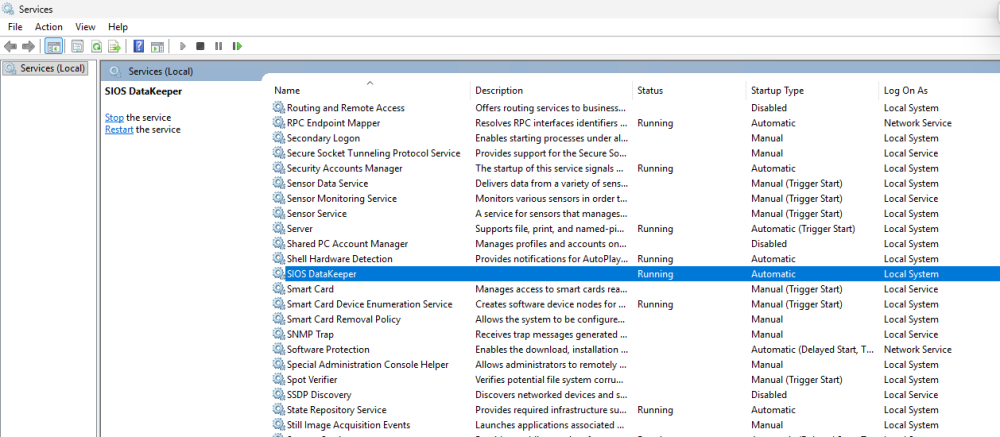Image resolution: width=1000 pixels, height=437 pixels.
Task: Click the Start Service play icon
Action: (182, 46)
